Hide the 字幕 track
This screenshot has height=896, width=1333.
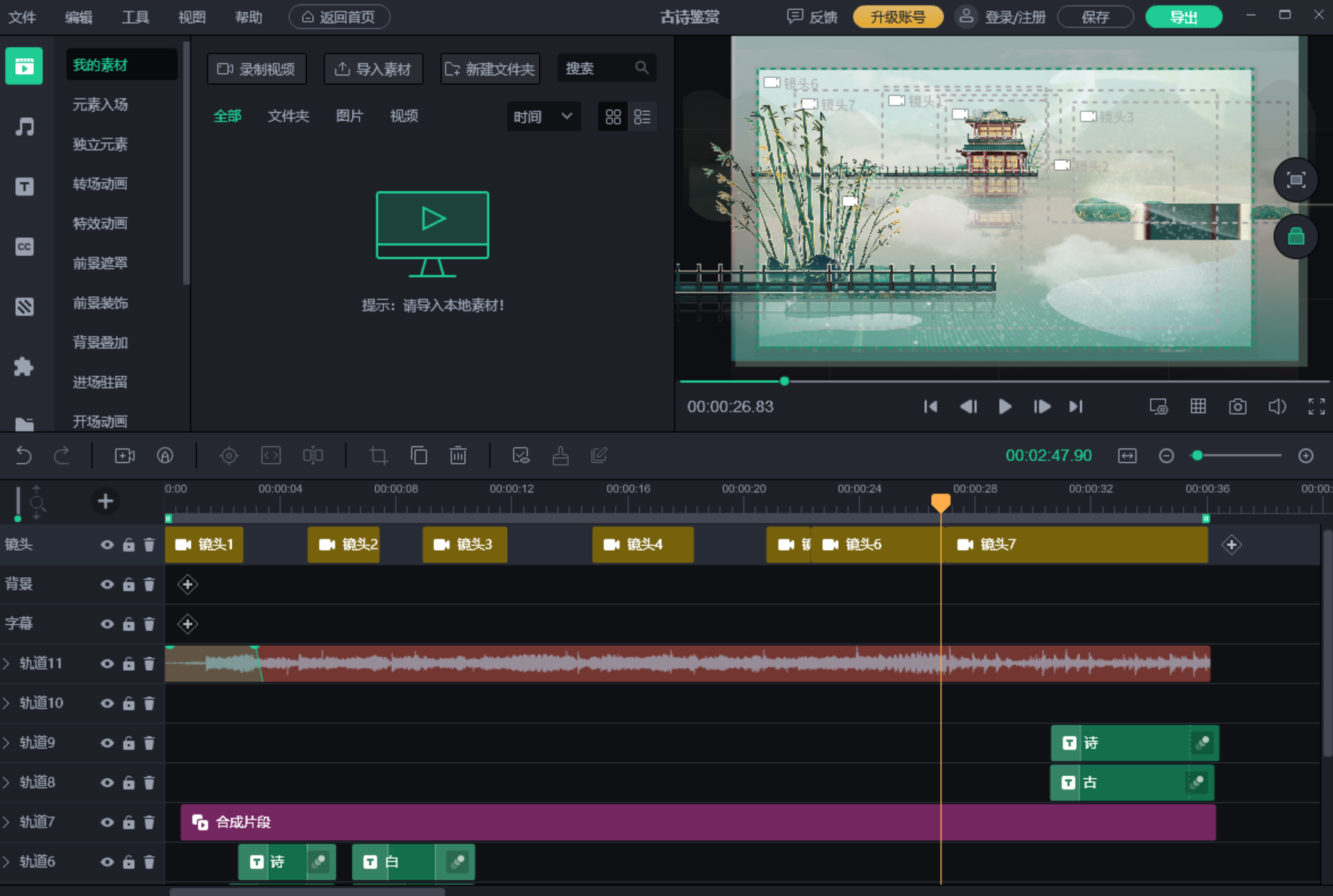[x=107, y=623]
